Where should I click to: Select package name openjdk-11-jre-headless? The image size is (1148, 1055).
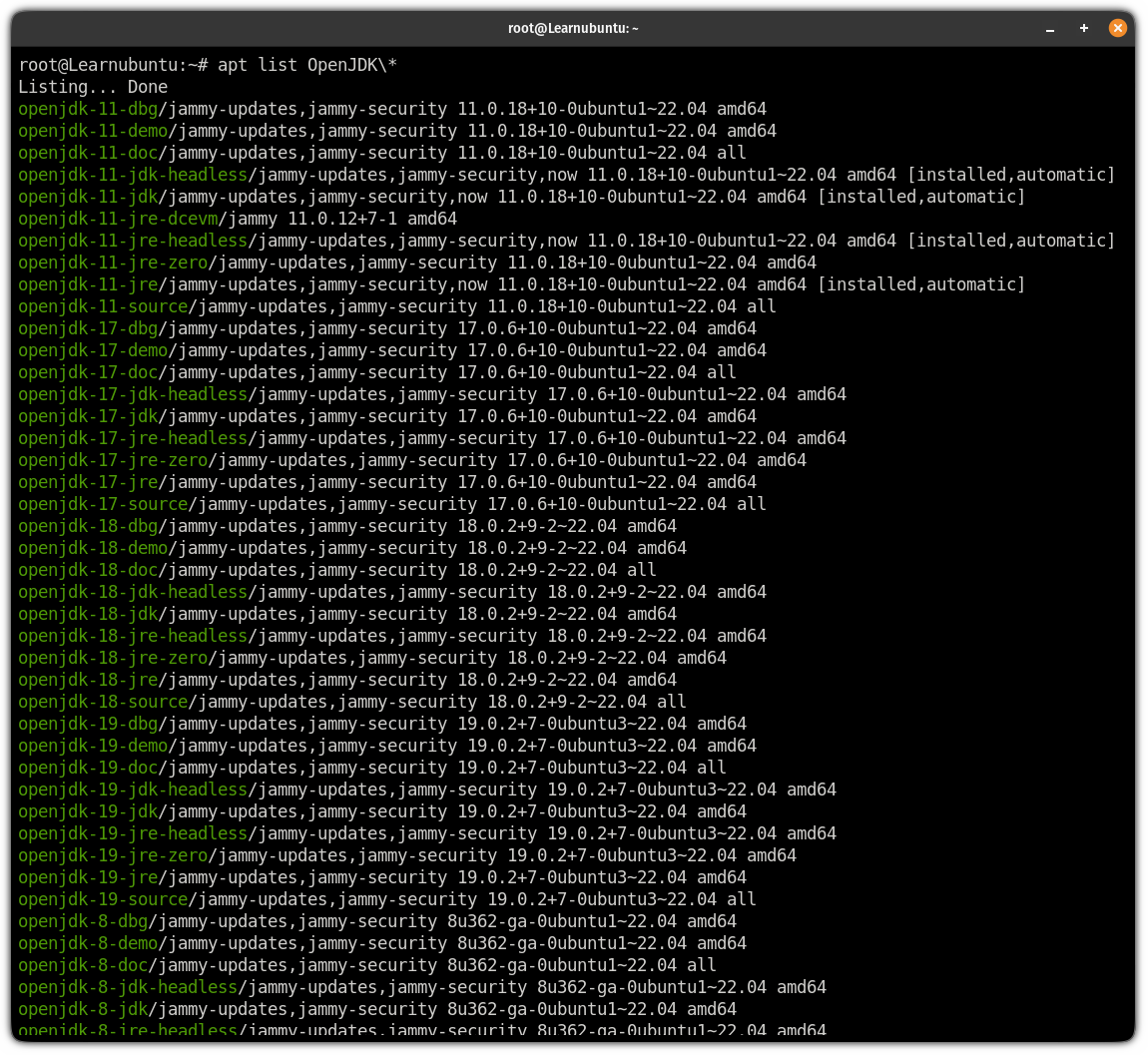133,241
